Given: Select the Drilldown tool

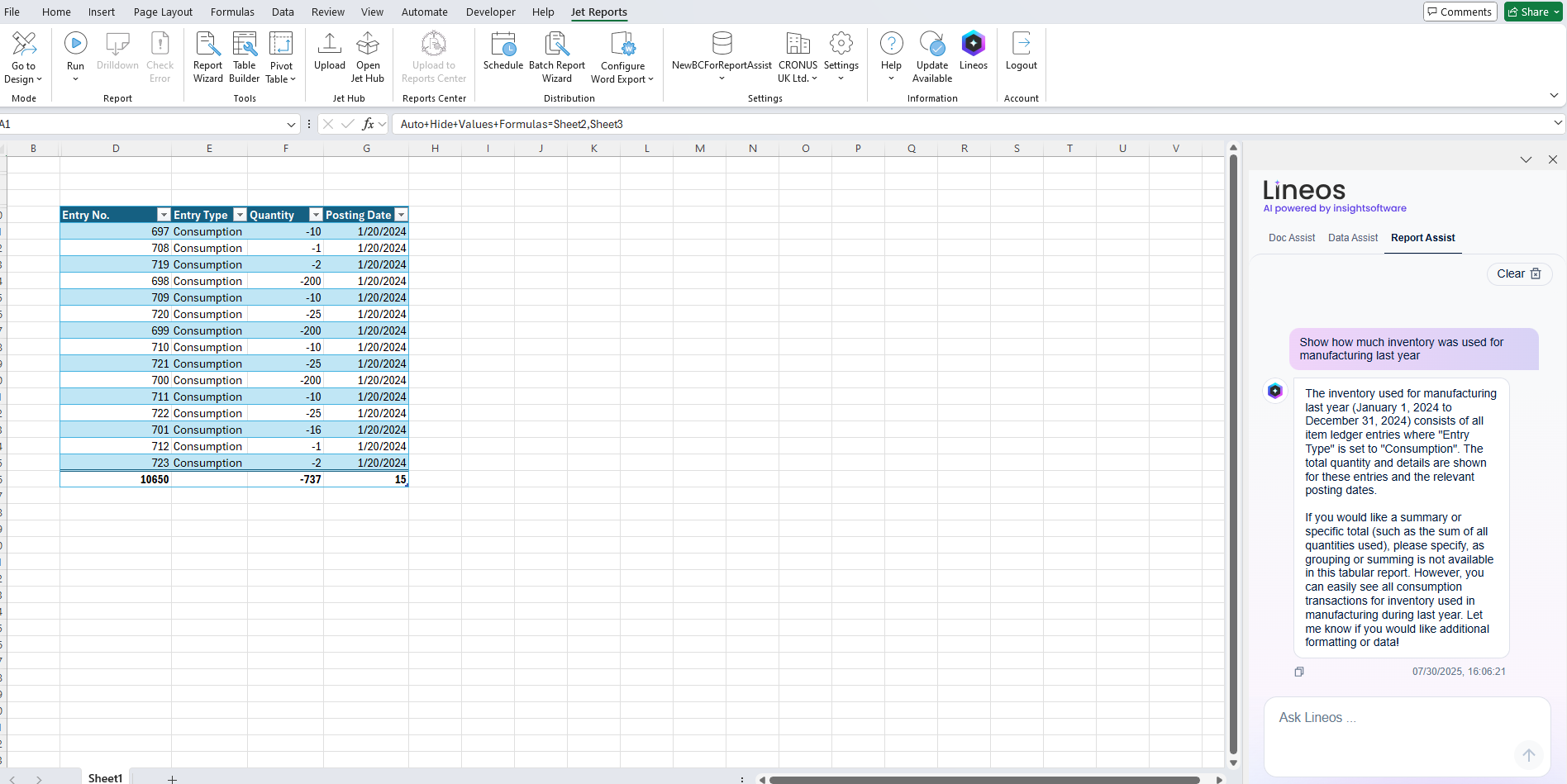Looking at the screenshot, I should click(x=117, y=55).
